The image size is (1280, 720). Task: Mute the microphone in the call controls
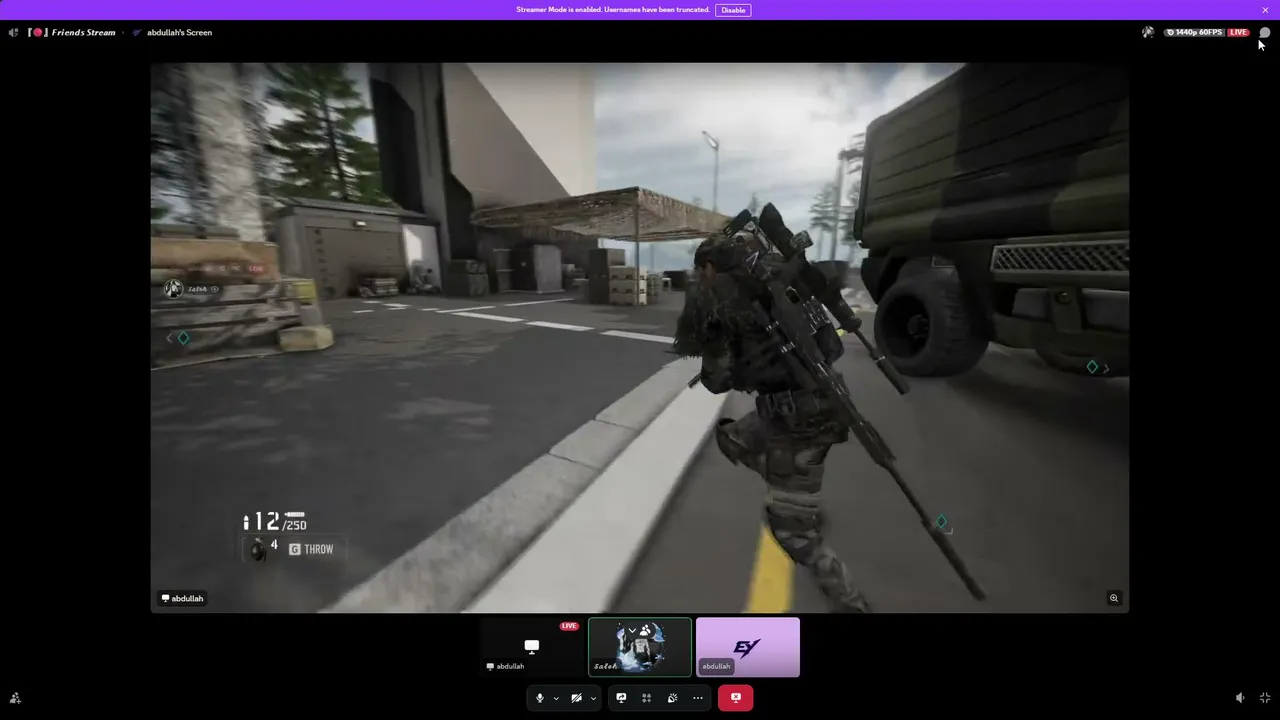point(540,698)
